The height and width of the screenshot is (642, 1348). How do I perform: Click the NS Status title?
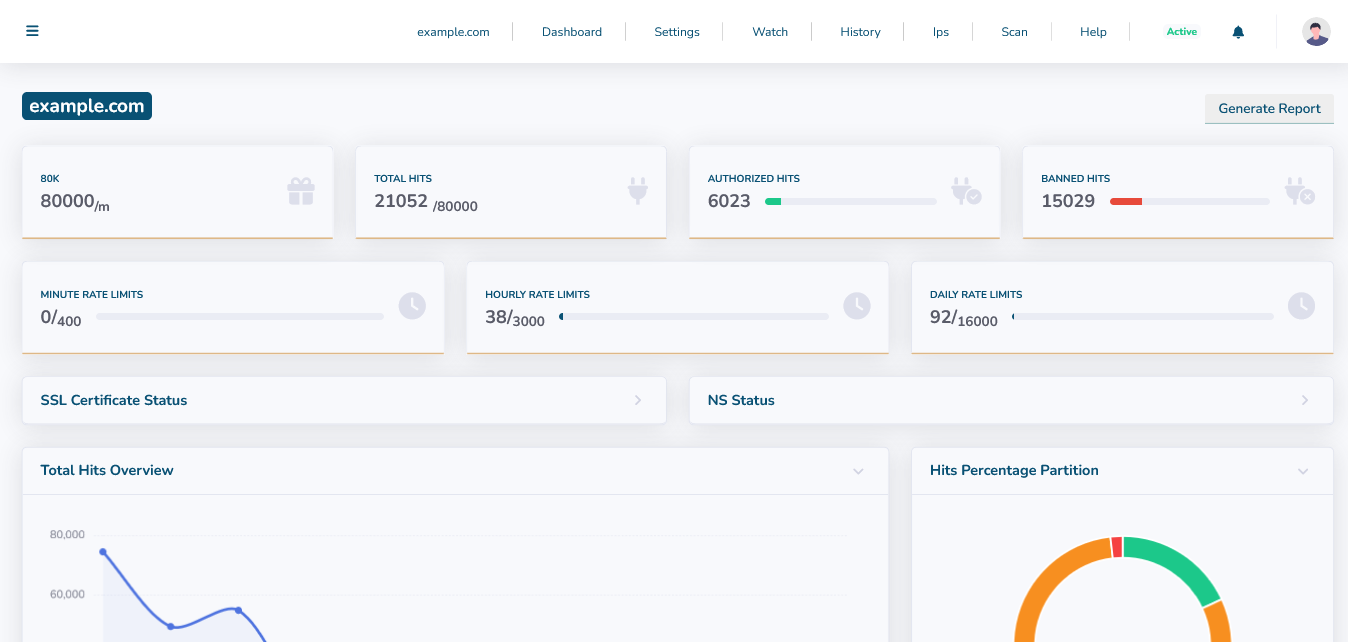coord(741,400)
